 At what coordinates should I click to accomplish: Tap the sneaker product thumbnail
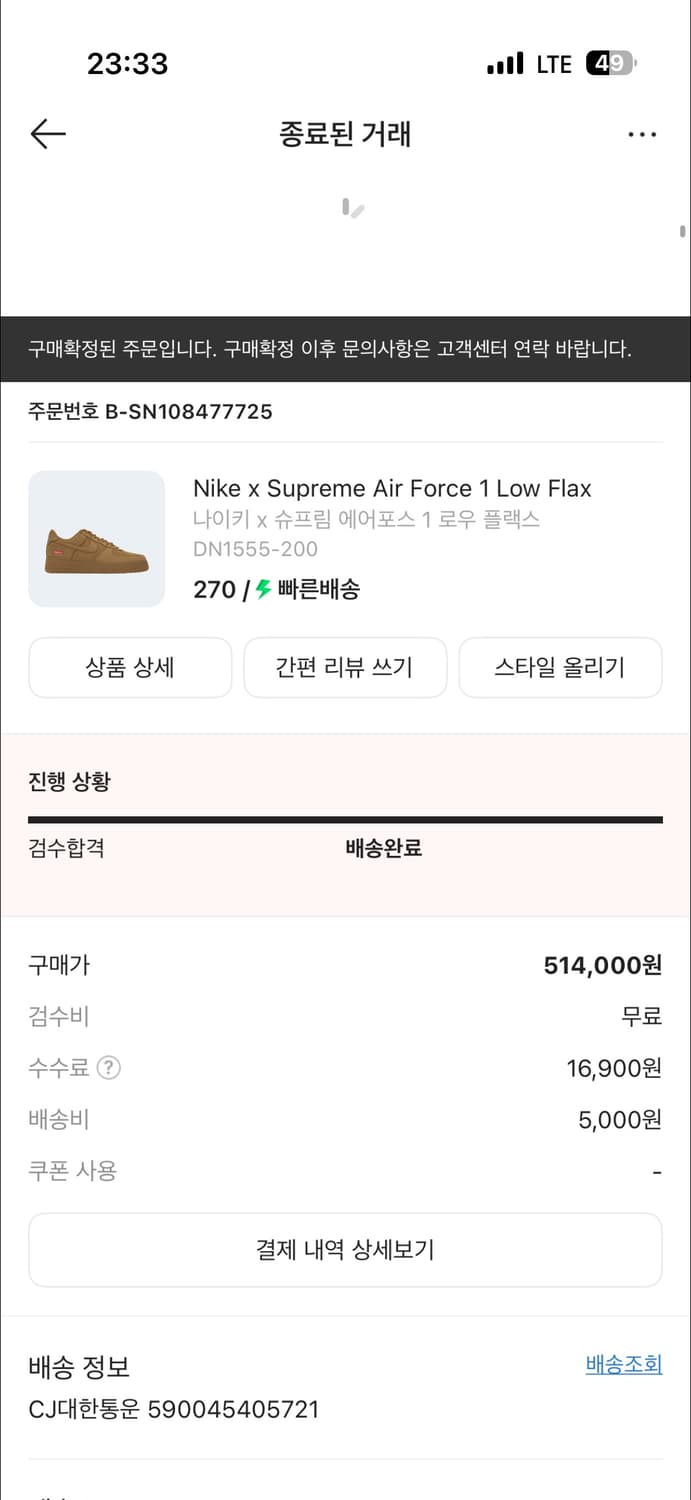96,538
